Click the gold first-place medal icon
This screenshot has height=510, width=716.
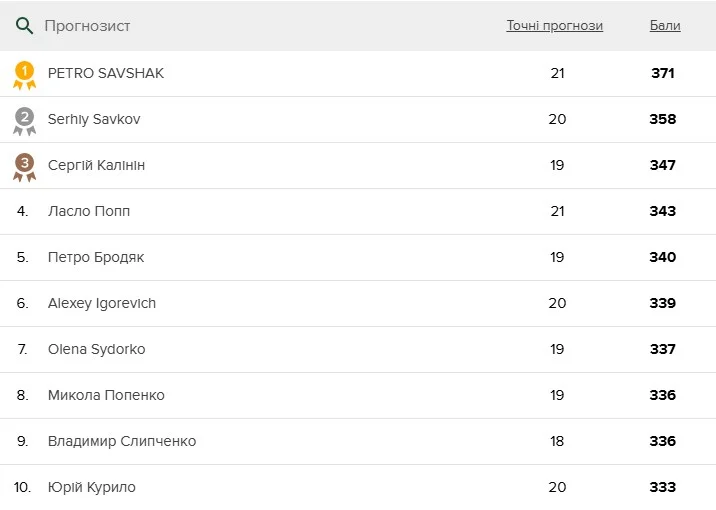click(x=24, y=75)
